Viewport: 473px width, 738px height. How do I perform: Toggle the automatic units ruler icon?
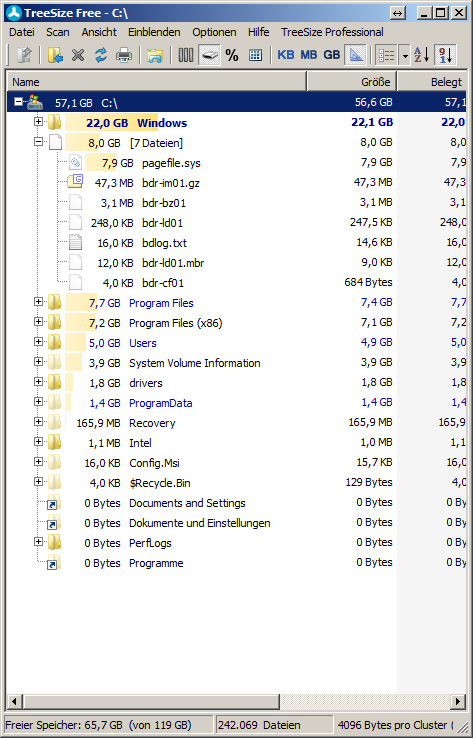click(x=356, y=56)
